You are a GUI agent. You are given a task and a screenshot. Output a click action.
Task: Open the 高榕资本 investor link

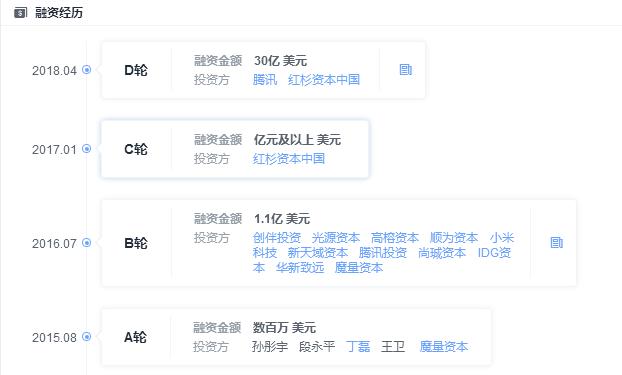click(395, 238)
